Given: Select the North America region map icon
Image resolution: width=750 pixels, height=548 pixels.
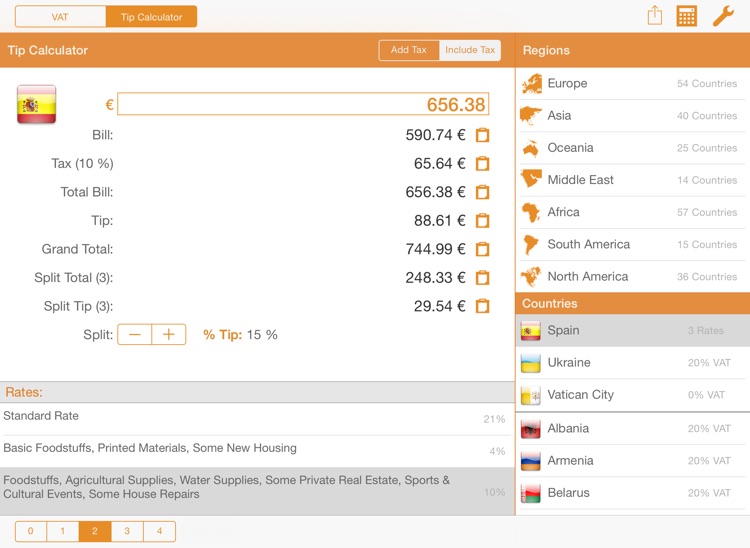Looking at the screenshot, I should 531,276.
